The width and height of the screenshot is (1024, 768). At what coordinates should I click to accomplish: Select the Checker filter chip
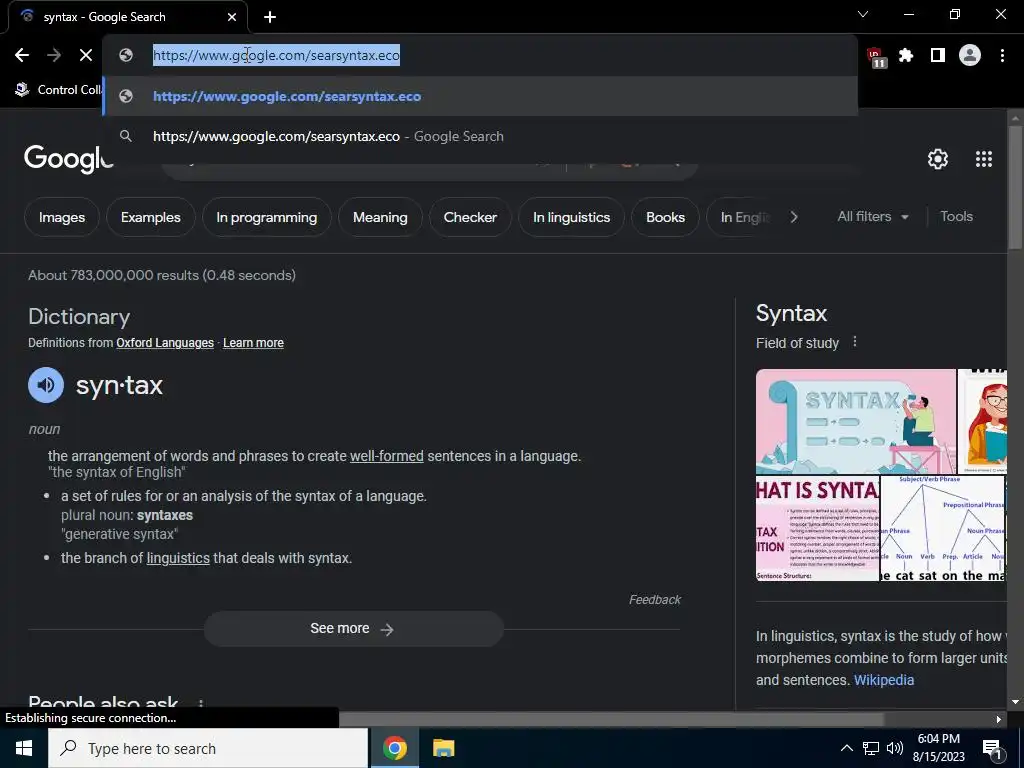coord(470,217)
